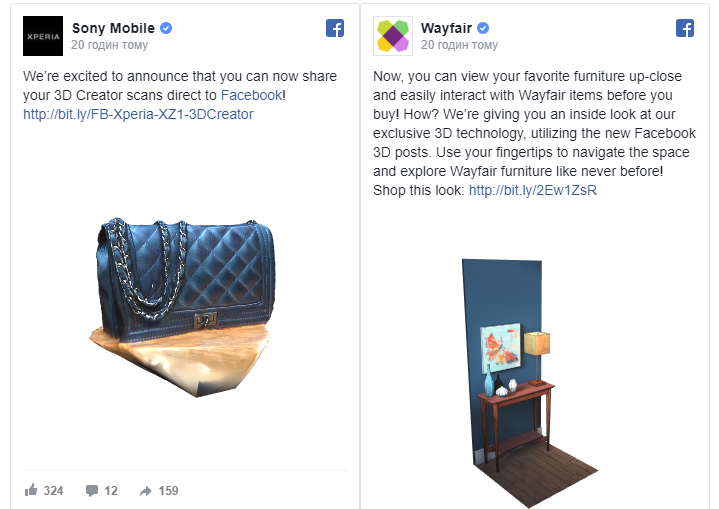Click Sony Mobile verified badge
Screen dimensions: 719x509
pyautogui.click(x=166, y=28)
